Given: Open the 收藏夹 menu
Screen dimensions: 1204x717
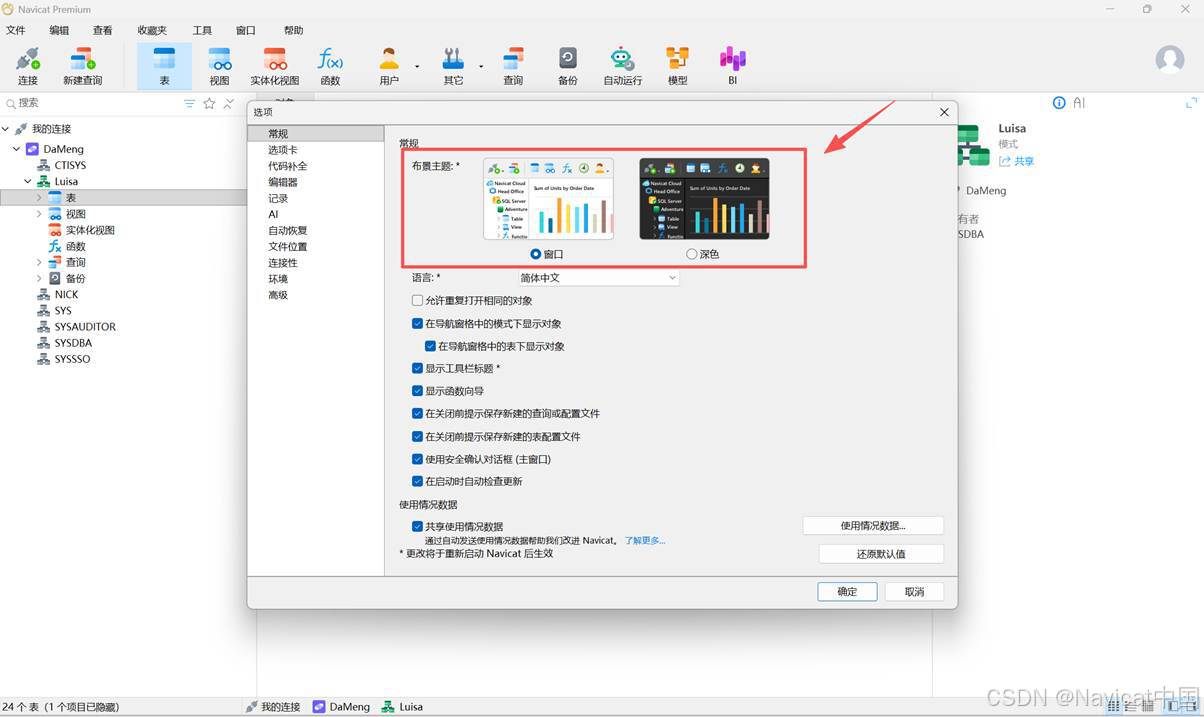Looking at the screenshot, I should point(153,31).
